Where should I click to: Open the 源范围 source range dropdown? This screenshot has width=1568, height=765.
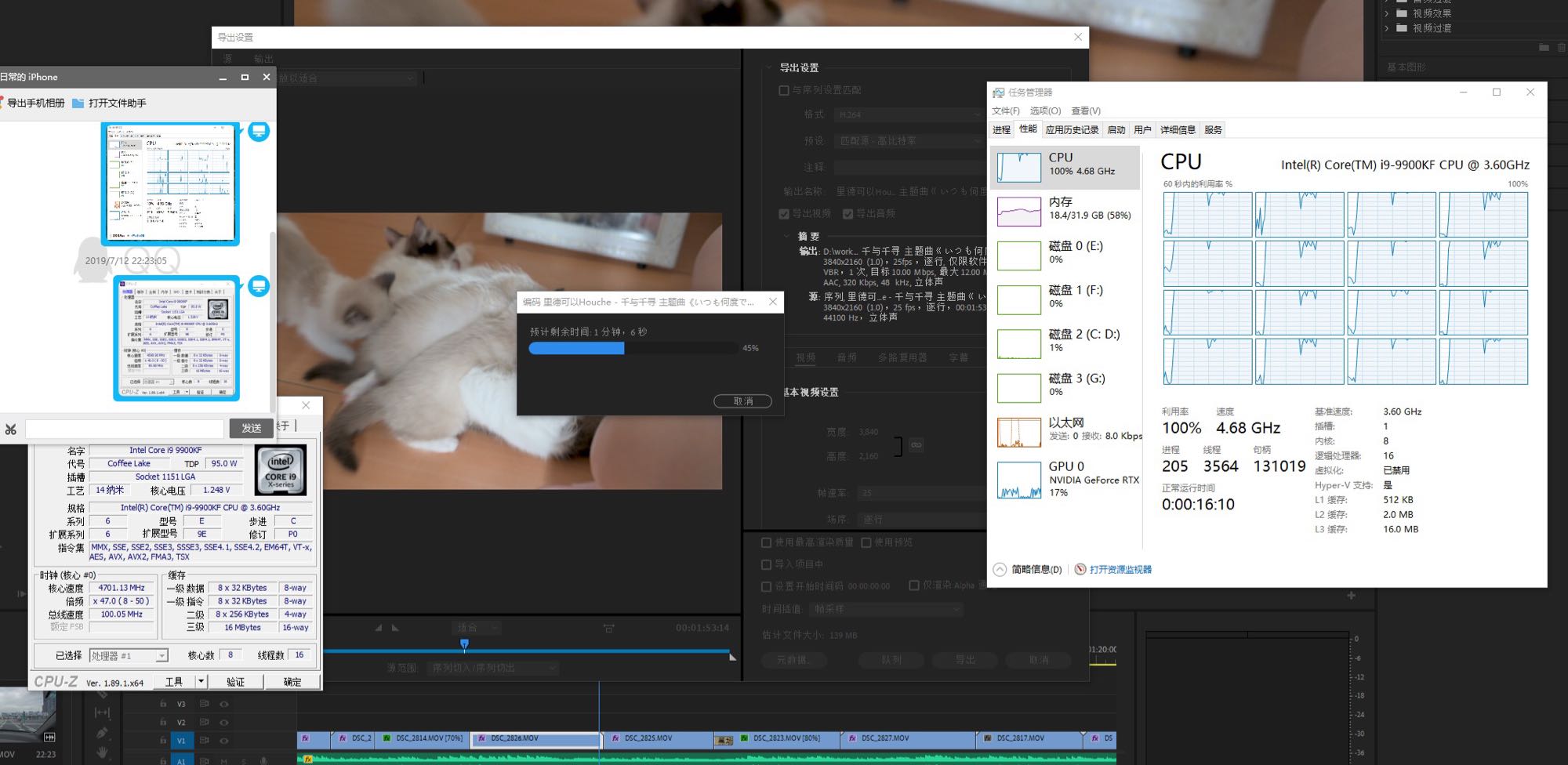coord(493,668)
